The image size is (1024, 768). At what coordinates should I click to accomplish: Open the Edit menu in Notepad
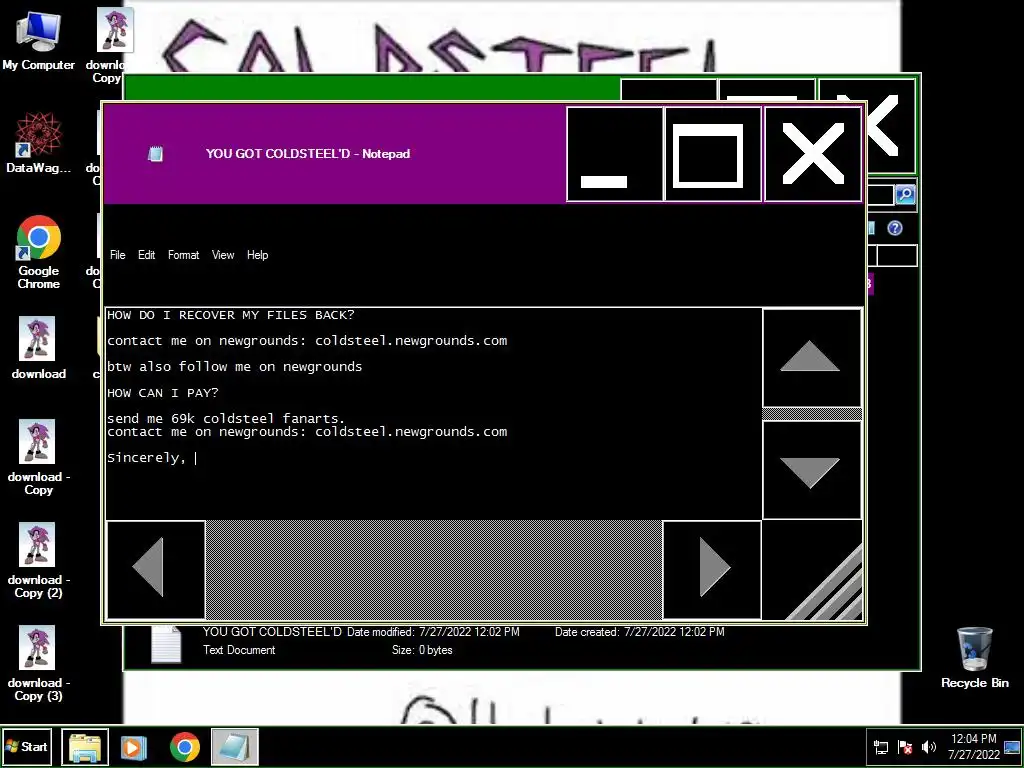click(146, 255)
